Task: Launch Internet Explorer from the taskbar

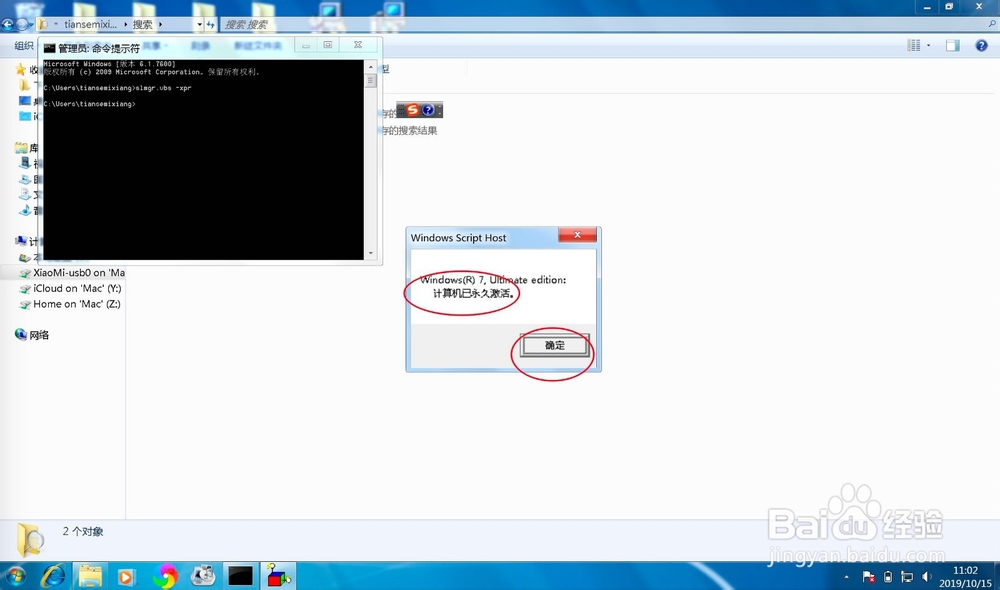Action: [53, 577]
